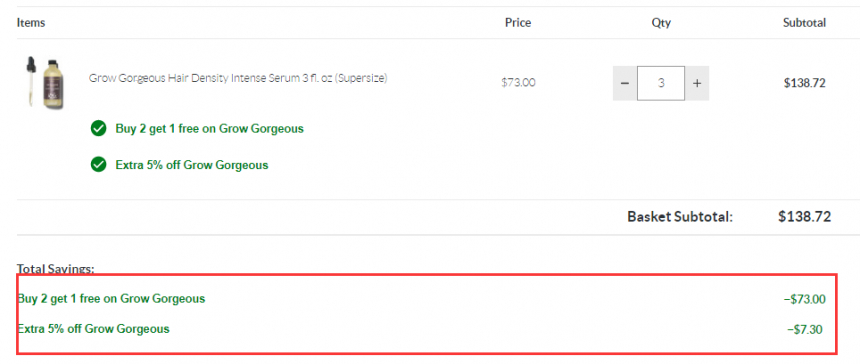This screenshot has width=860, height=364.
Task: Open Grow Gorgeous Hair Density Intense Serum link
Action: [x=238, y=78]
